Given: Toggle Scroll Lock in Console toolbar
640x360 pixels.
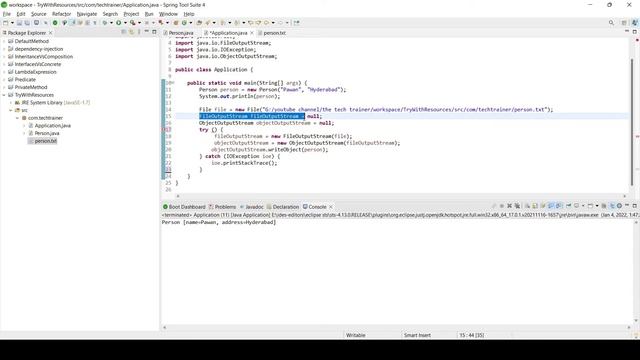Looking at the screenshot, I should (535, 206).
